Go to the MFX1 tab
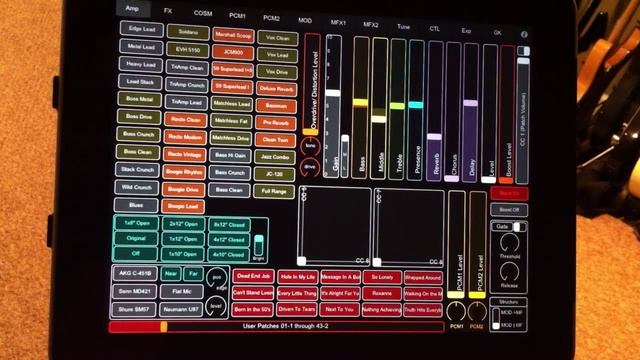 [x=338, y=22]
